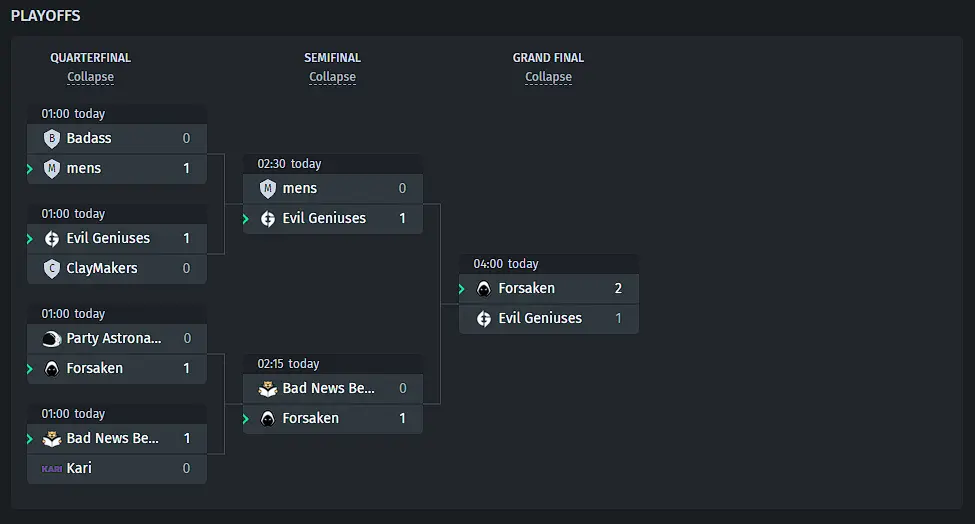Collapse the Quarterfinal column
975x524 pixels.
point(91,77)
